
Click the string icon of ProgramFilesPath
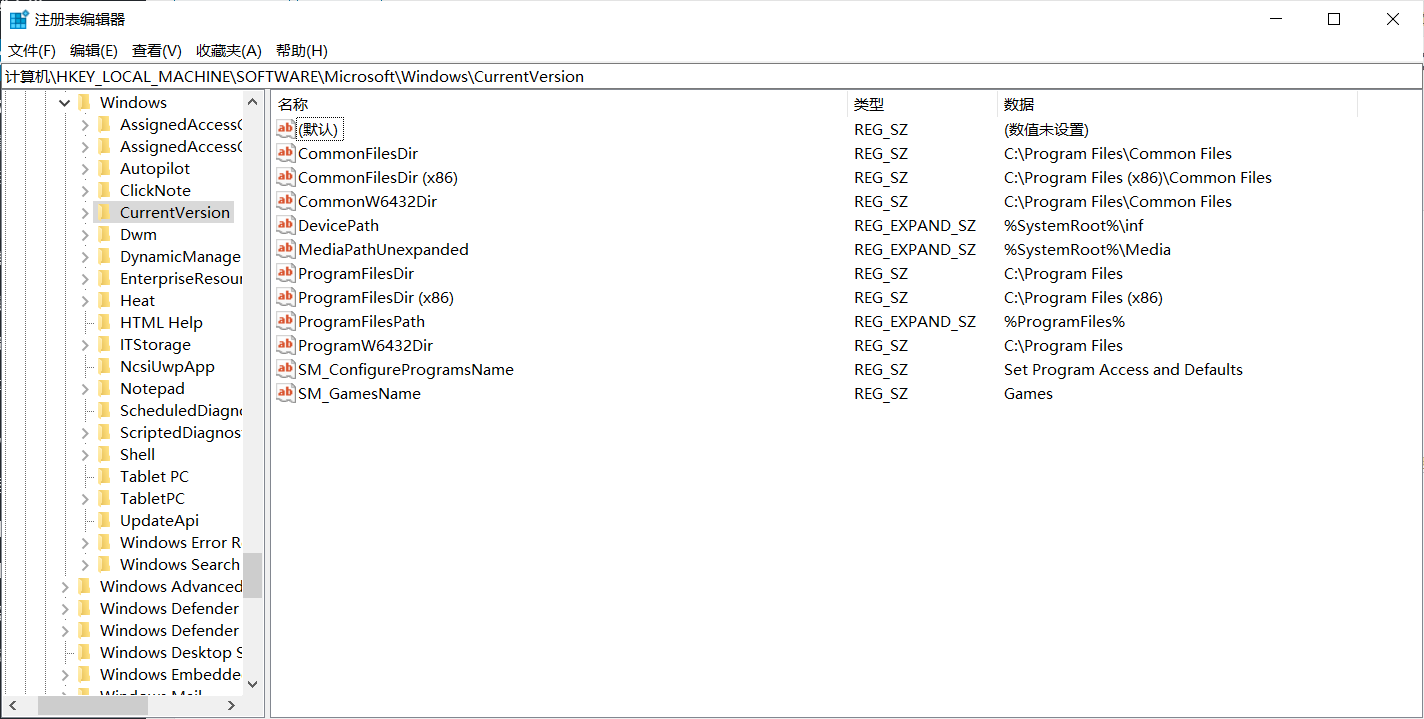tap(286, 321)
